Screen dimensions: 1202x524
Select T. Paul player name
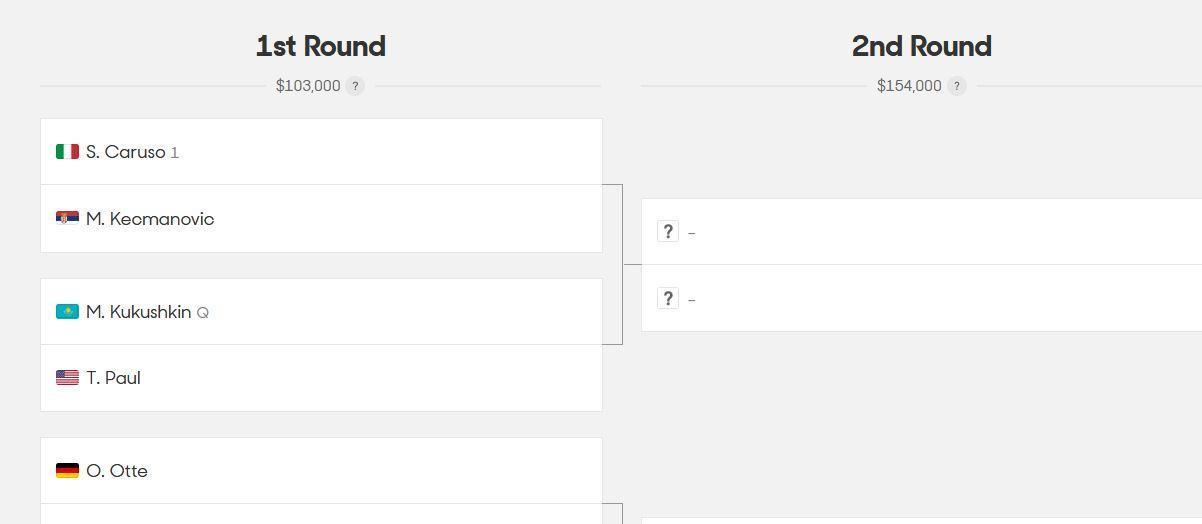click(113, 378)
